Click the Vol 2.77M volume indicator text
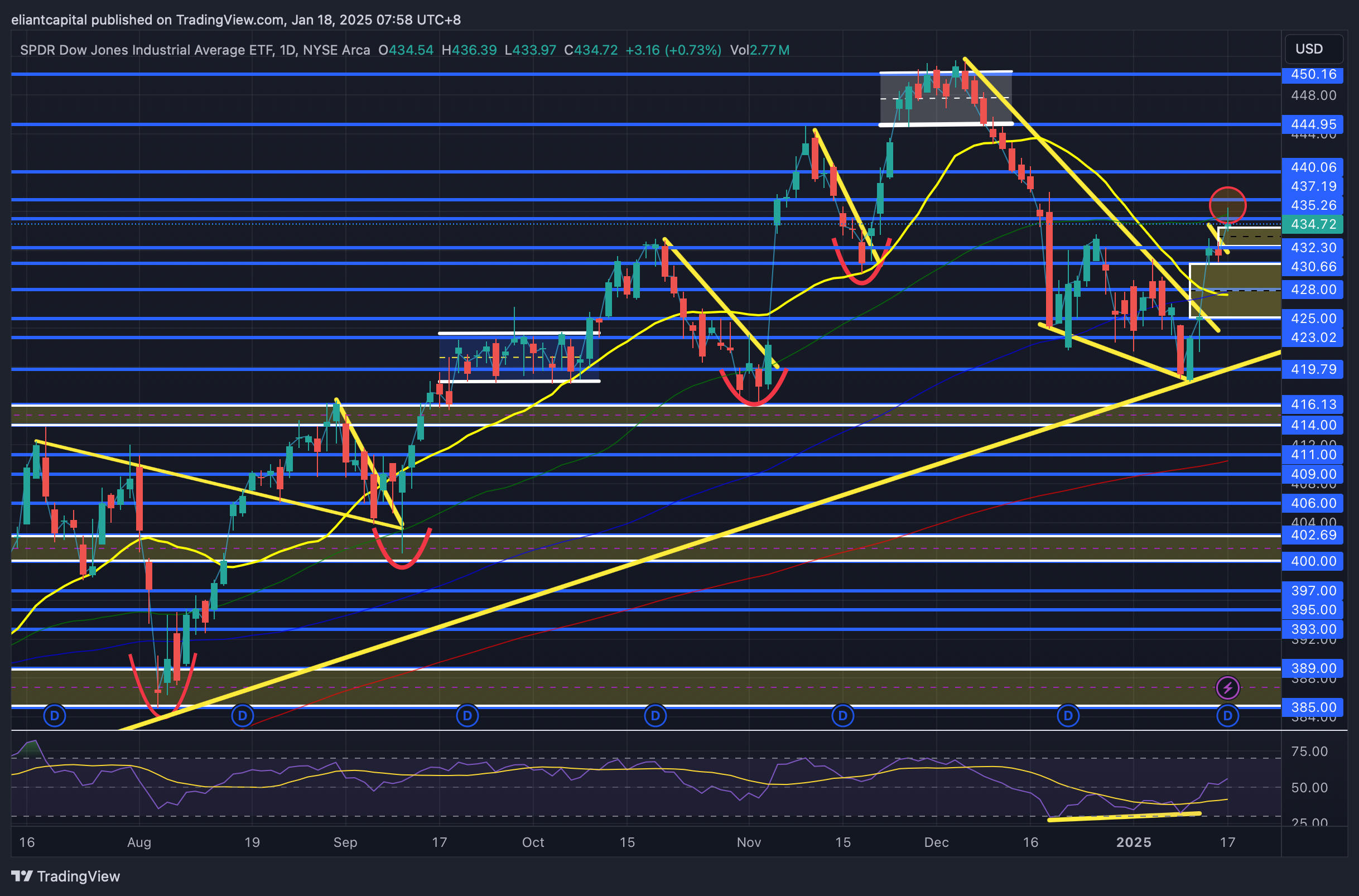The image size is (1359, 896). click(759, 50)
